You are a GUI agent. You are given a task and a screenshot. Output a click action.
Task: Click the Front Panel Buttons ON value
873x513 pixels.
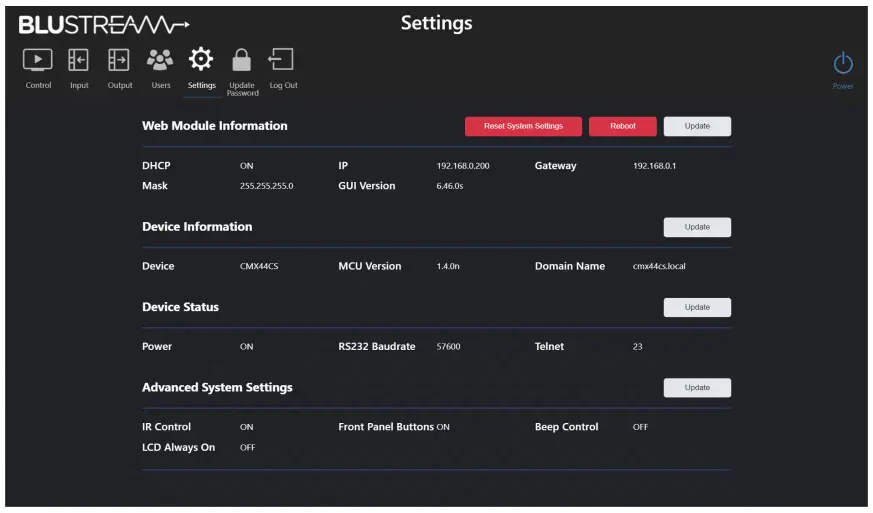443,427
